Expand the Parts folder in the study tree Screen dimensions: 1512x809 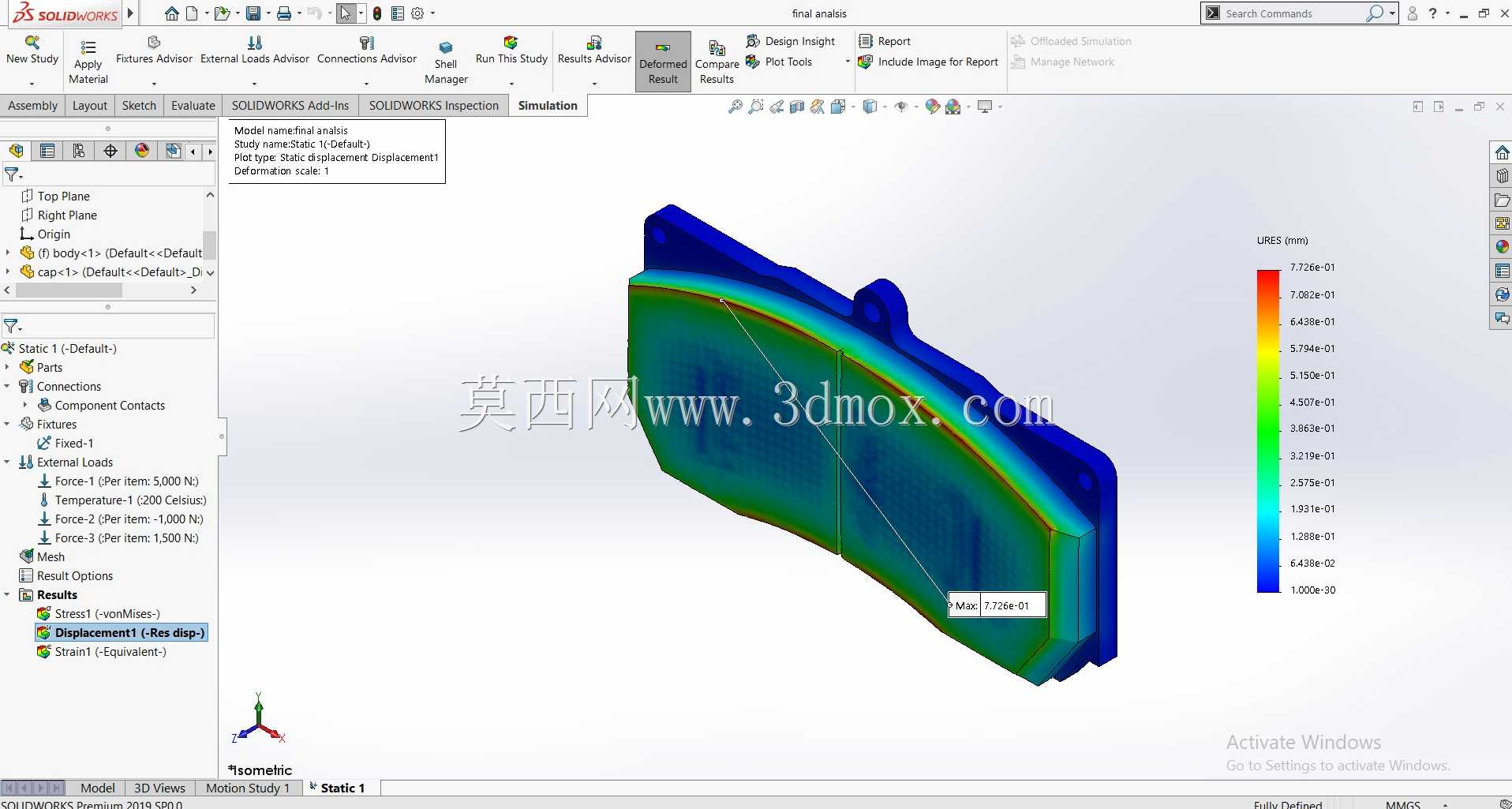[x=8, y=367]
